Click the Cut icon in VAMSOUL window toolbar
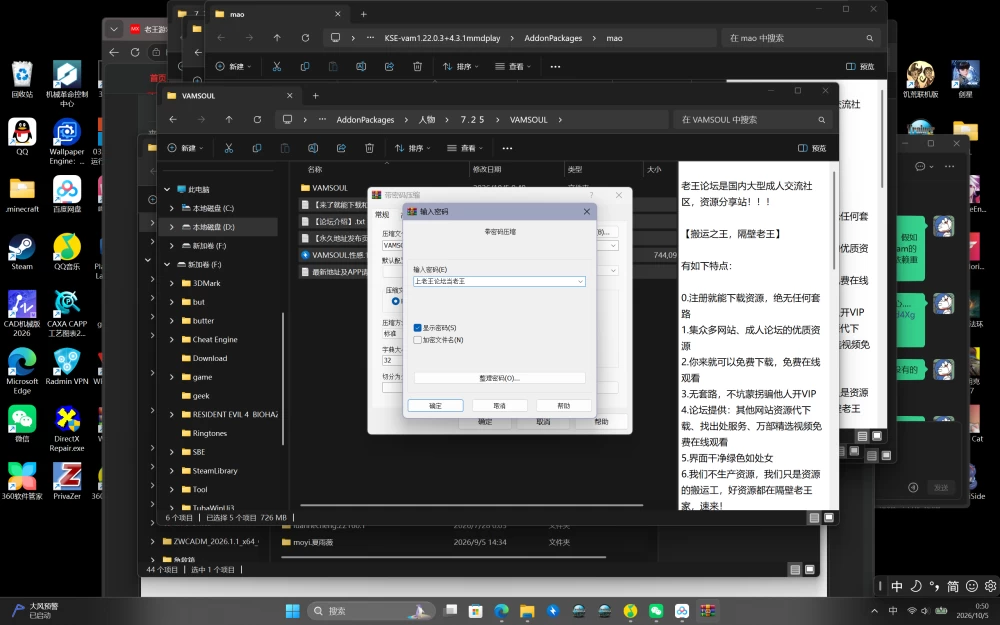Image resolution: width=1000 pixels, height=625 pixels. click(x=228, y=148)
